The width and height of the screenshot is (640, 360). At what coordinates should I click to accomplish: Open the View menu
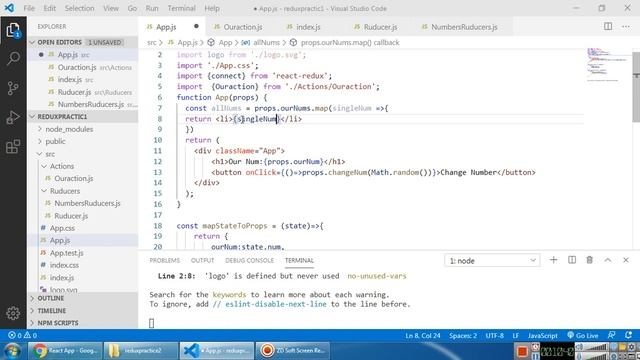click(x=111, y=8)
